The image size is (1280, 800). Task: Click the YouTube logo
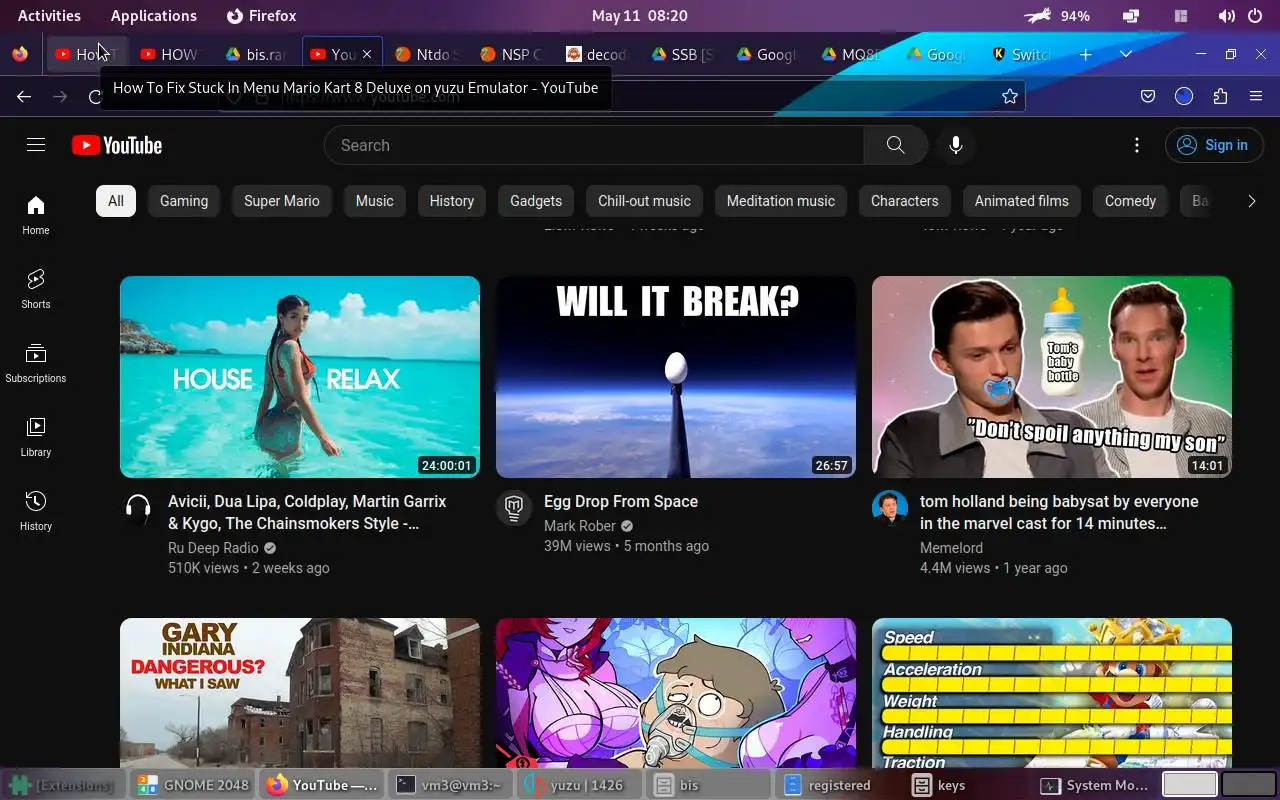117,145
